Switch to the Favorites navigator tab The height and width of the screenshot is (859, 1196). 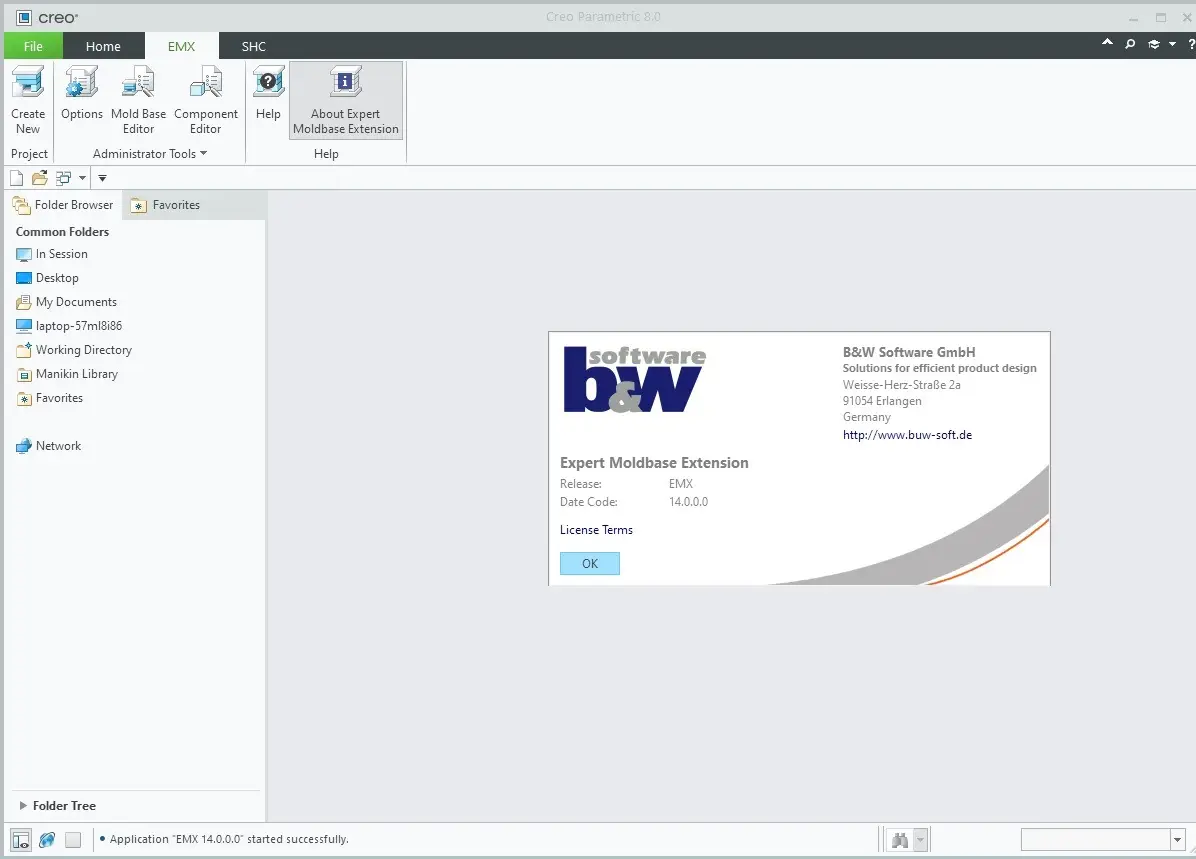pos(166,204)
